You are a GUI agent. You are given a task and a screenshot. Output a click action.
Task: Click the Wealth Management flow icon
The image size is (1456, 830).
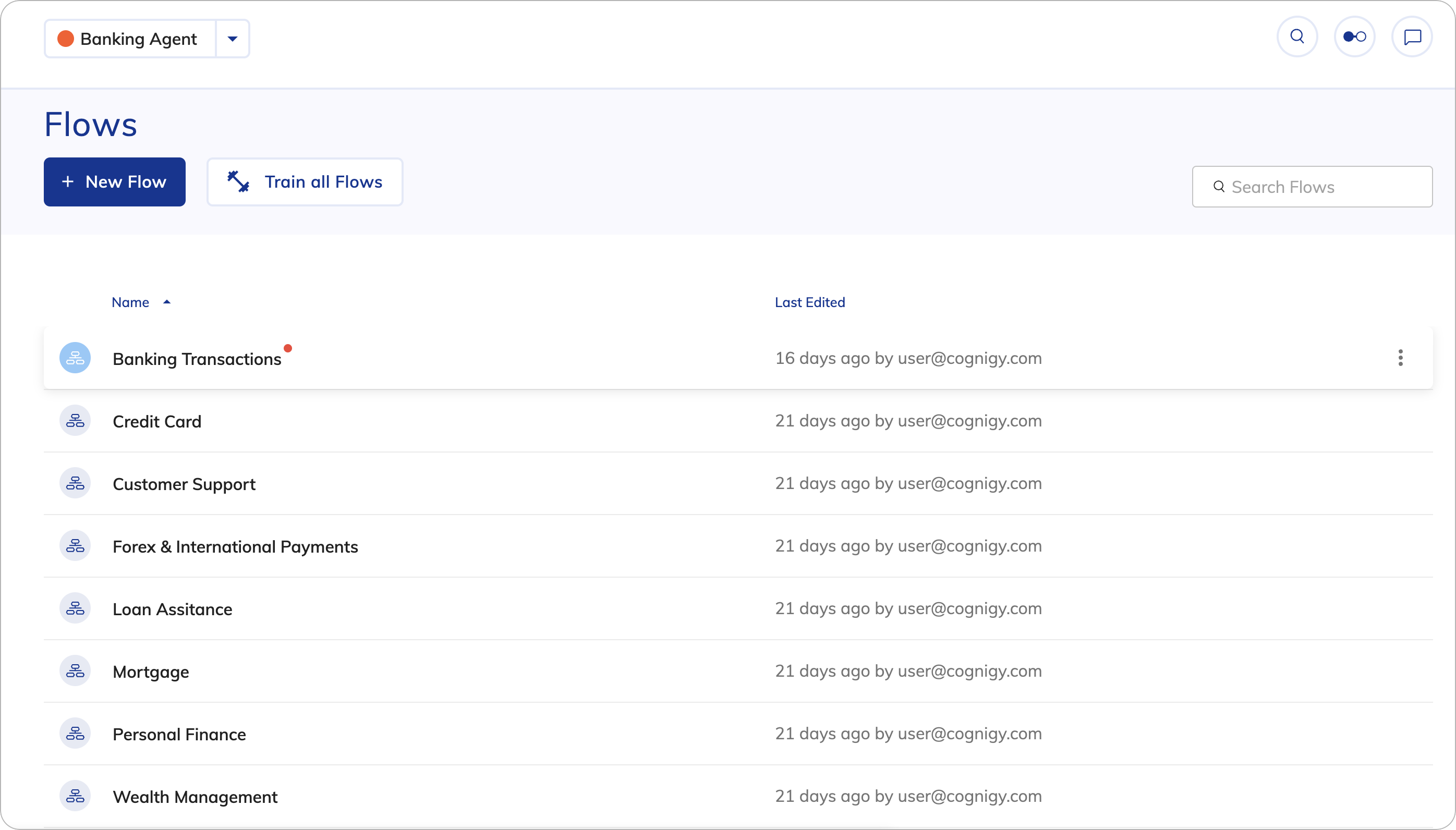[x=75, y=796]
